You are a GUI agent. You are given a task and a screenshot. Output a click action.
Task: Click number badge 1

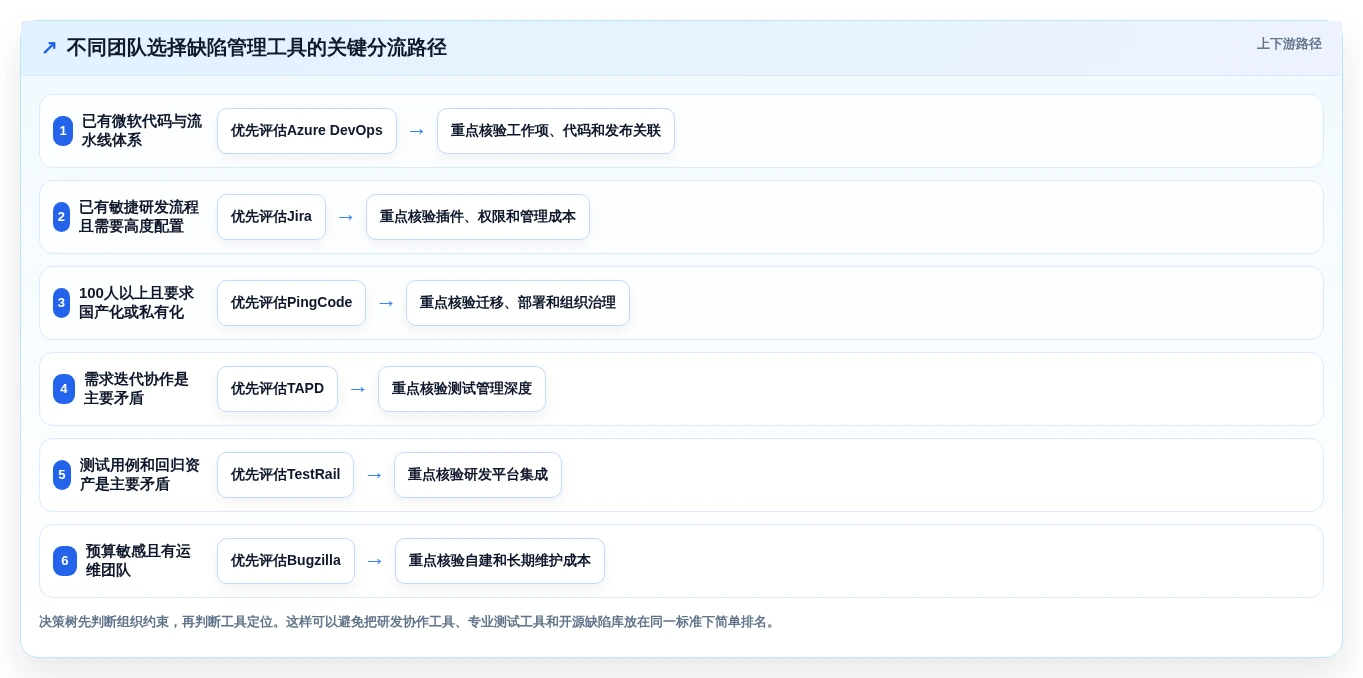pos(63,131)
